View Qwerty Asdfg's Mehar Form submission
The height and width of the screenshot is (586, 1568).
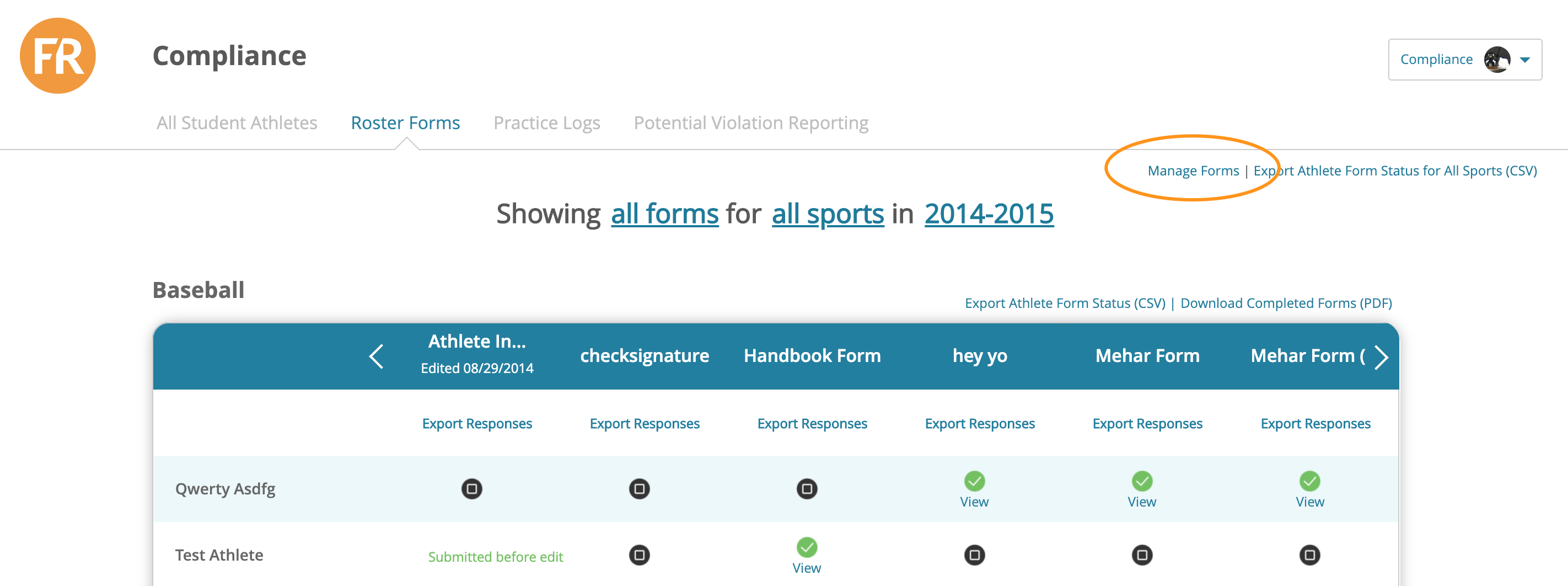coord(1142,503)
